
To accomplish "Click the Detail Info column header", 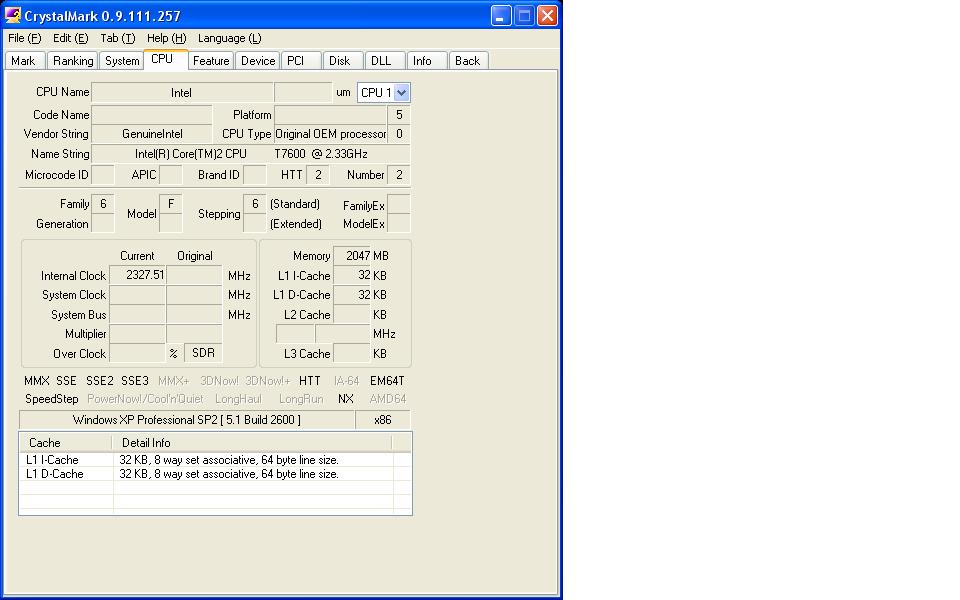I will 252,443.
